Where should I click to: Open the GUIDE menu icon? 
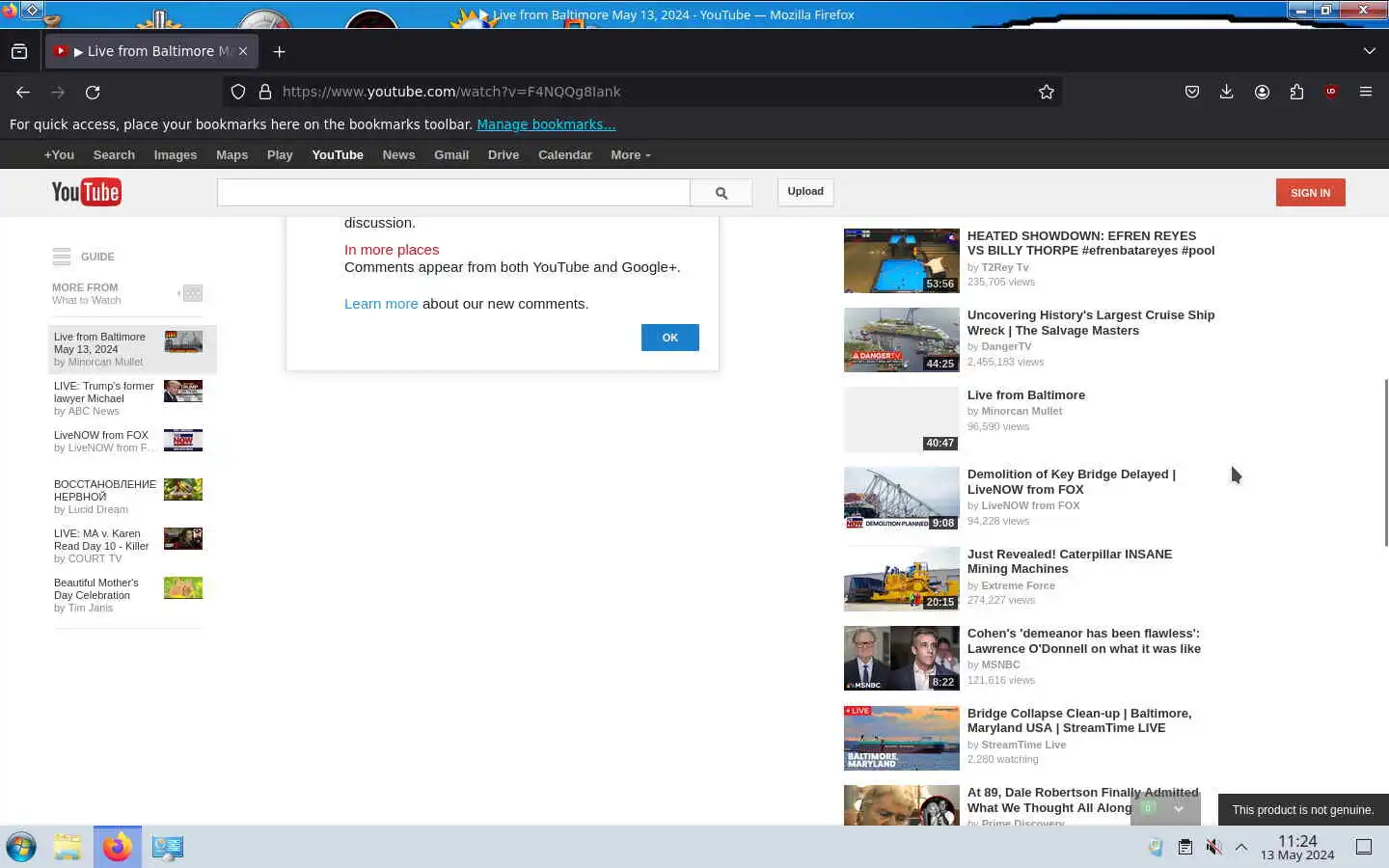point(62,257)
